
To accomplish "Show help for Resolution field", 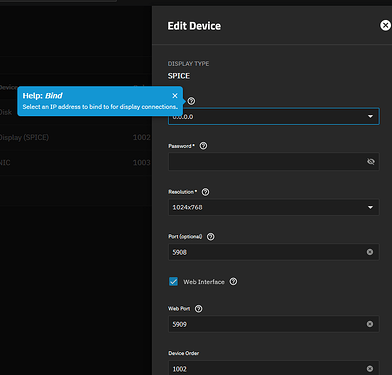I will (206, 192).
